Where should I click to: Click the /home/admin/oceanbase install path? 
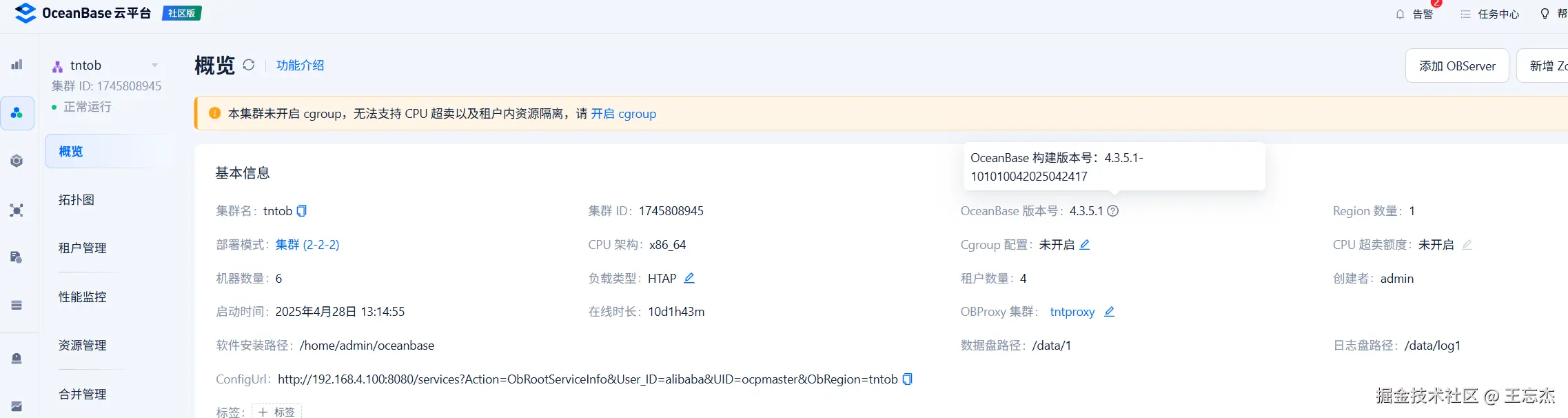pos(367,345)
